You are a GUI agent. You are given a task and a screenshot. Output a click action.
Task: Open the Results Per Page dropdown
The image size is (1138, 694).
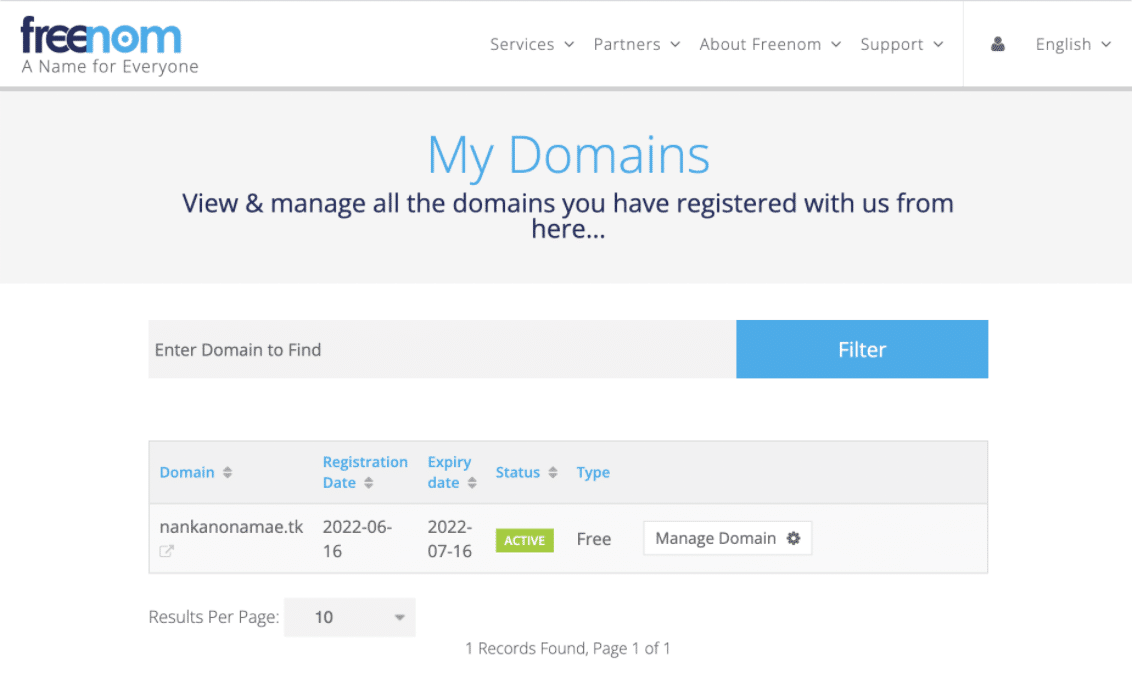click(x=350, y=617)
